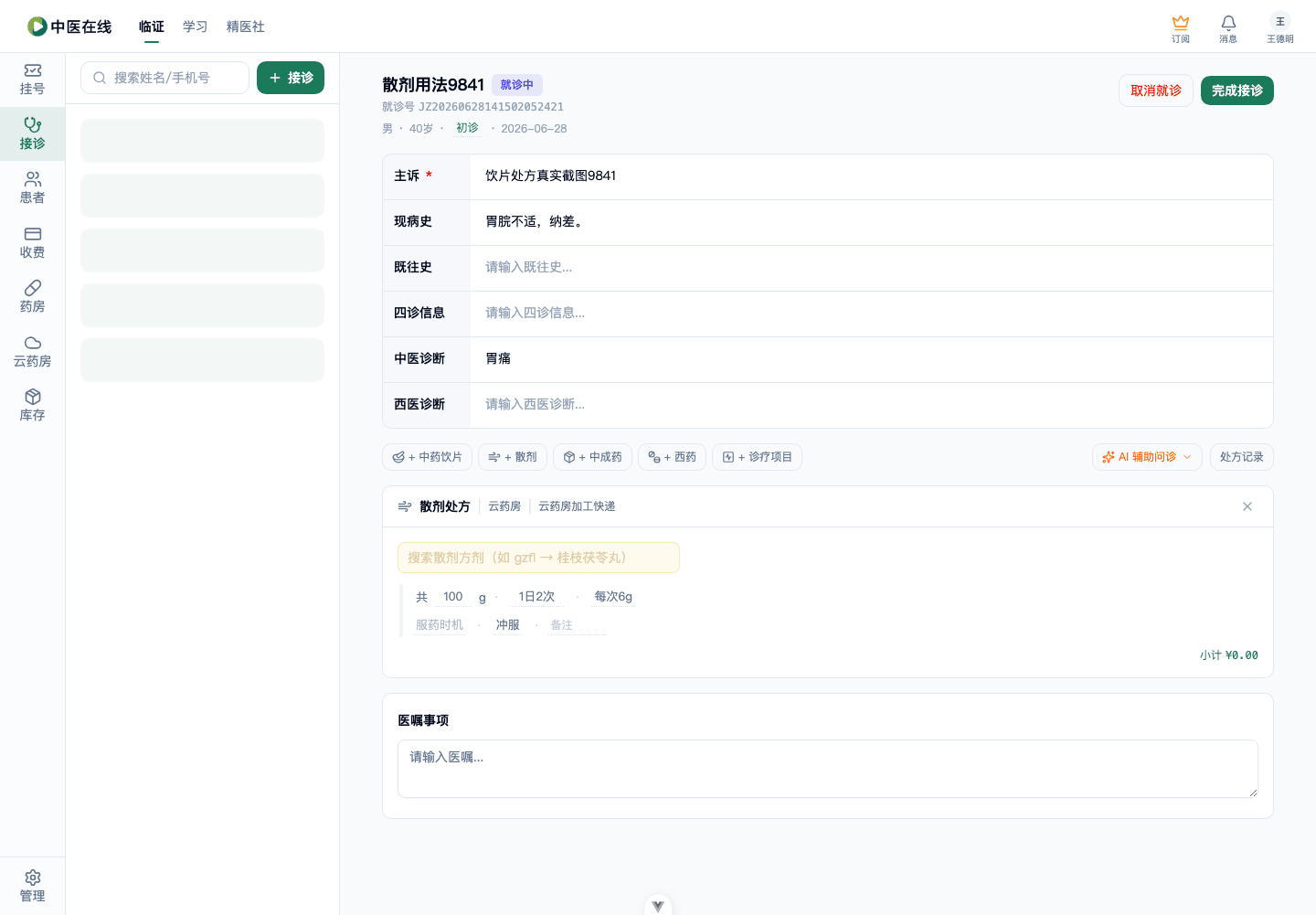Open the 管理 settings gear
The height and width of the screenshot is (915, 1316).
[32, 887]
